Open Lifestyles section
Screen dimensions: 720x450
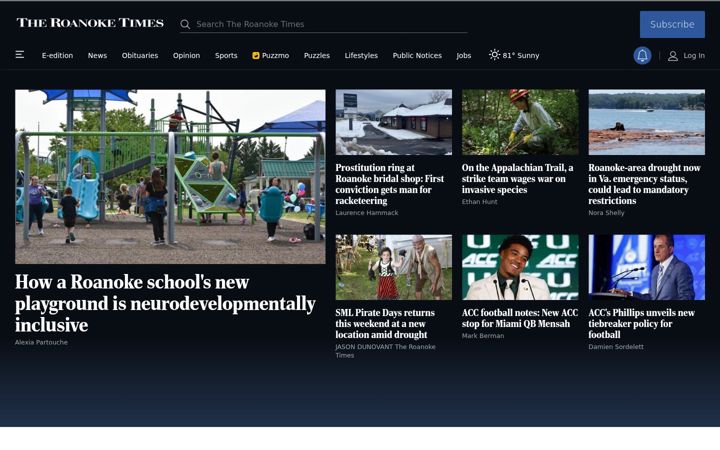point(361,56)
